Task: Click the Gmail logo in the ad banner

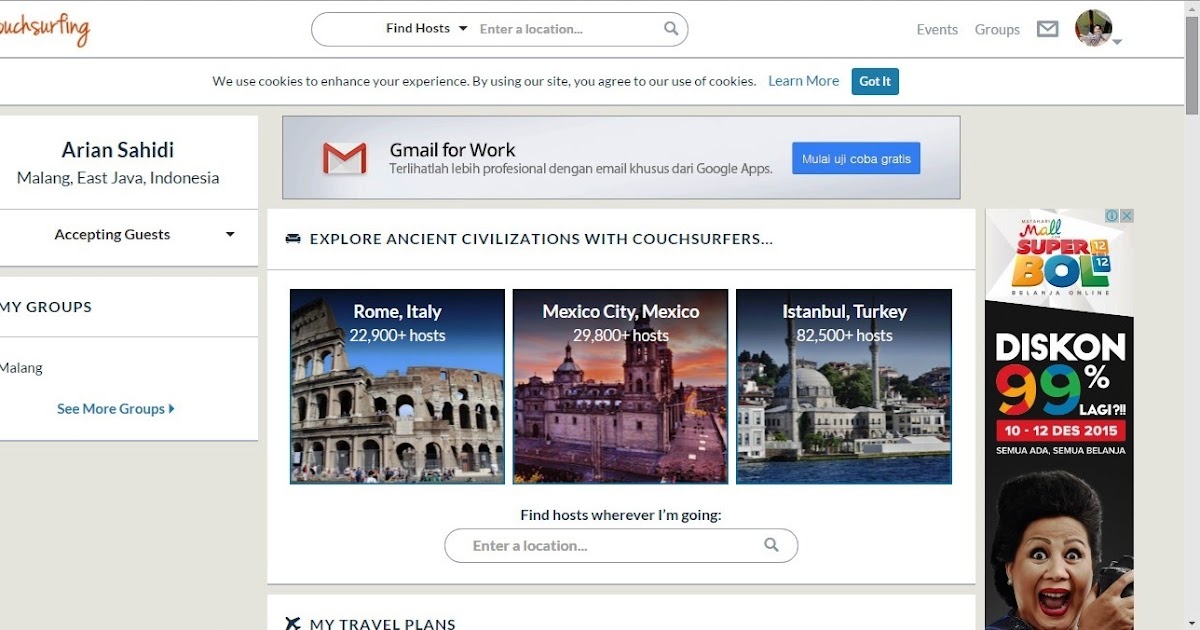Action: (344, 158)
